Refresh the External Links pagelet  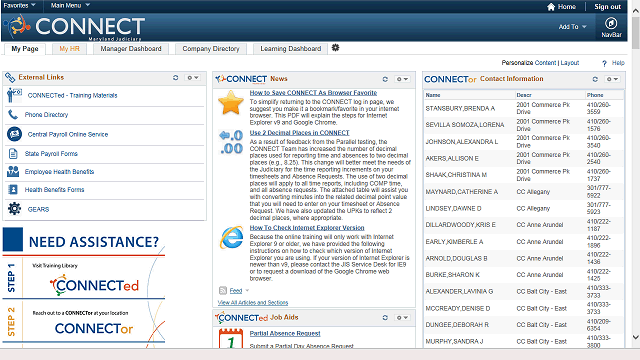click(x=176, y=78)
